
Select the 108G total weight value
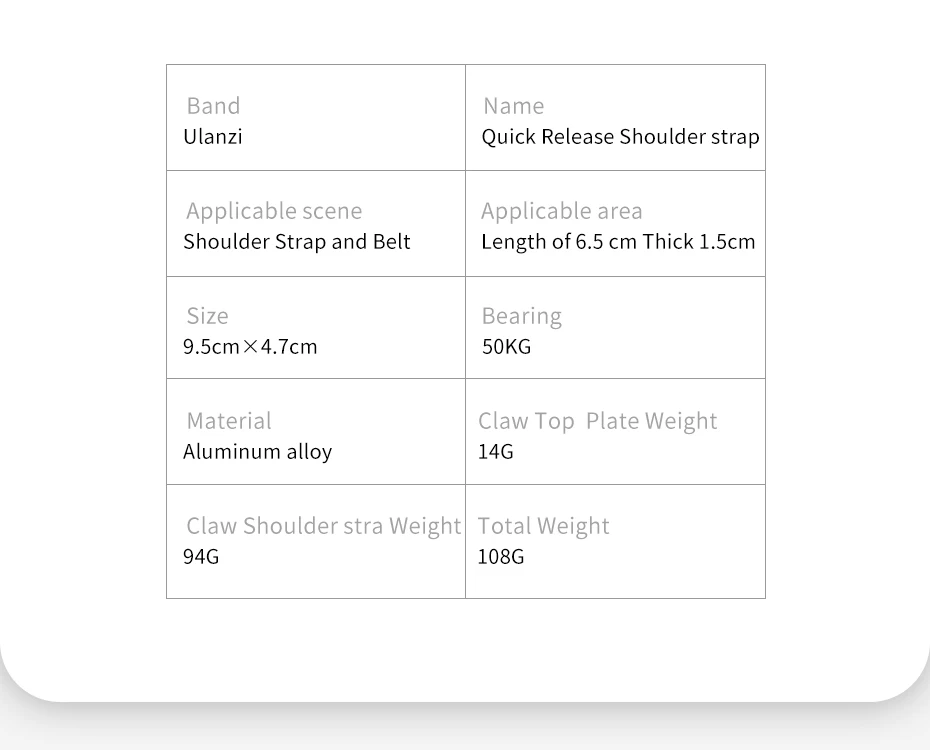pyautogui.click(x=501, y=556)
